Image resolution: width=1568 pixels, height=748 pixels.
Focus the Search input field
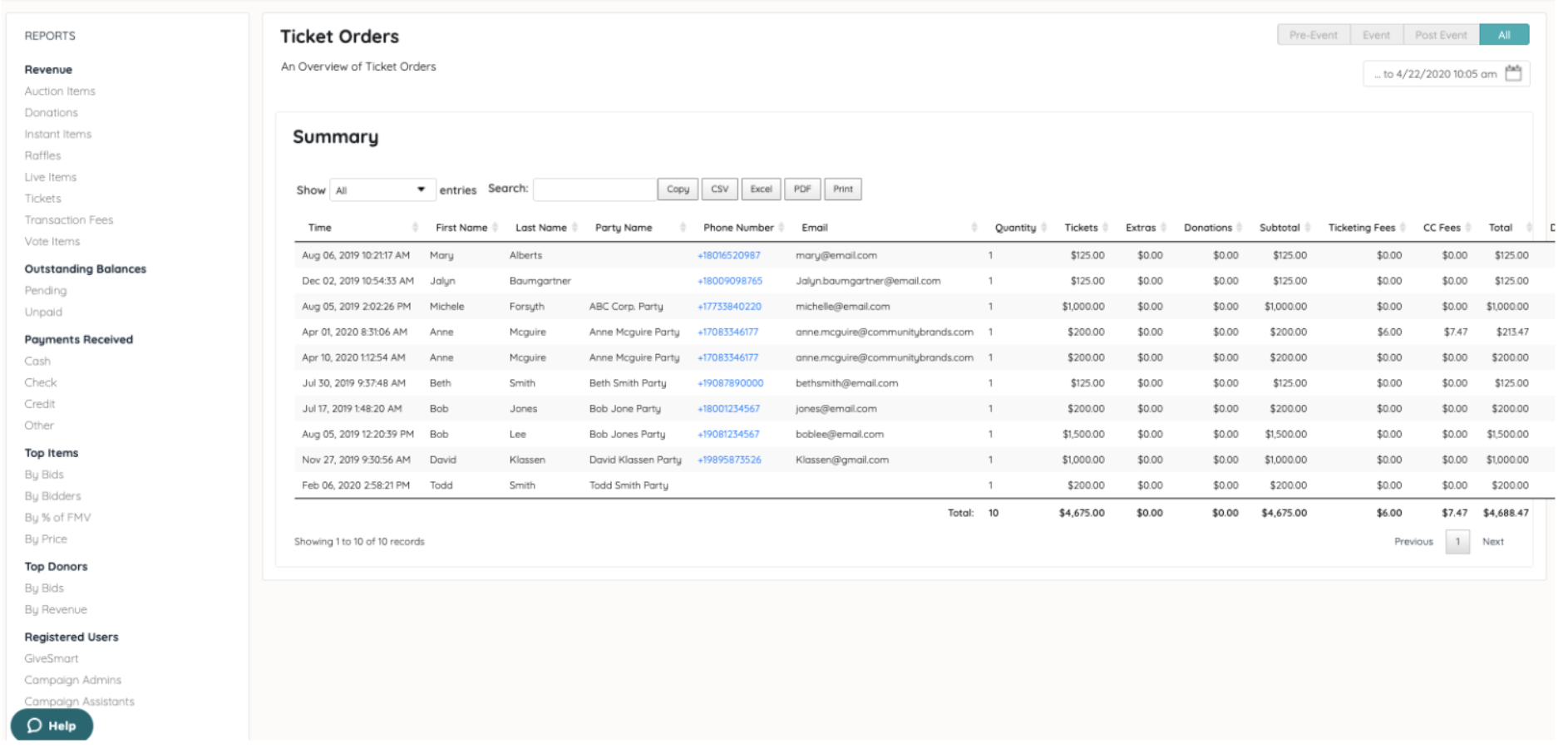[x=594, y=189]
